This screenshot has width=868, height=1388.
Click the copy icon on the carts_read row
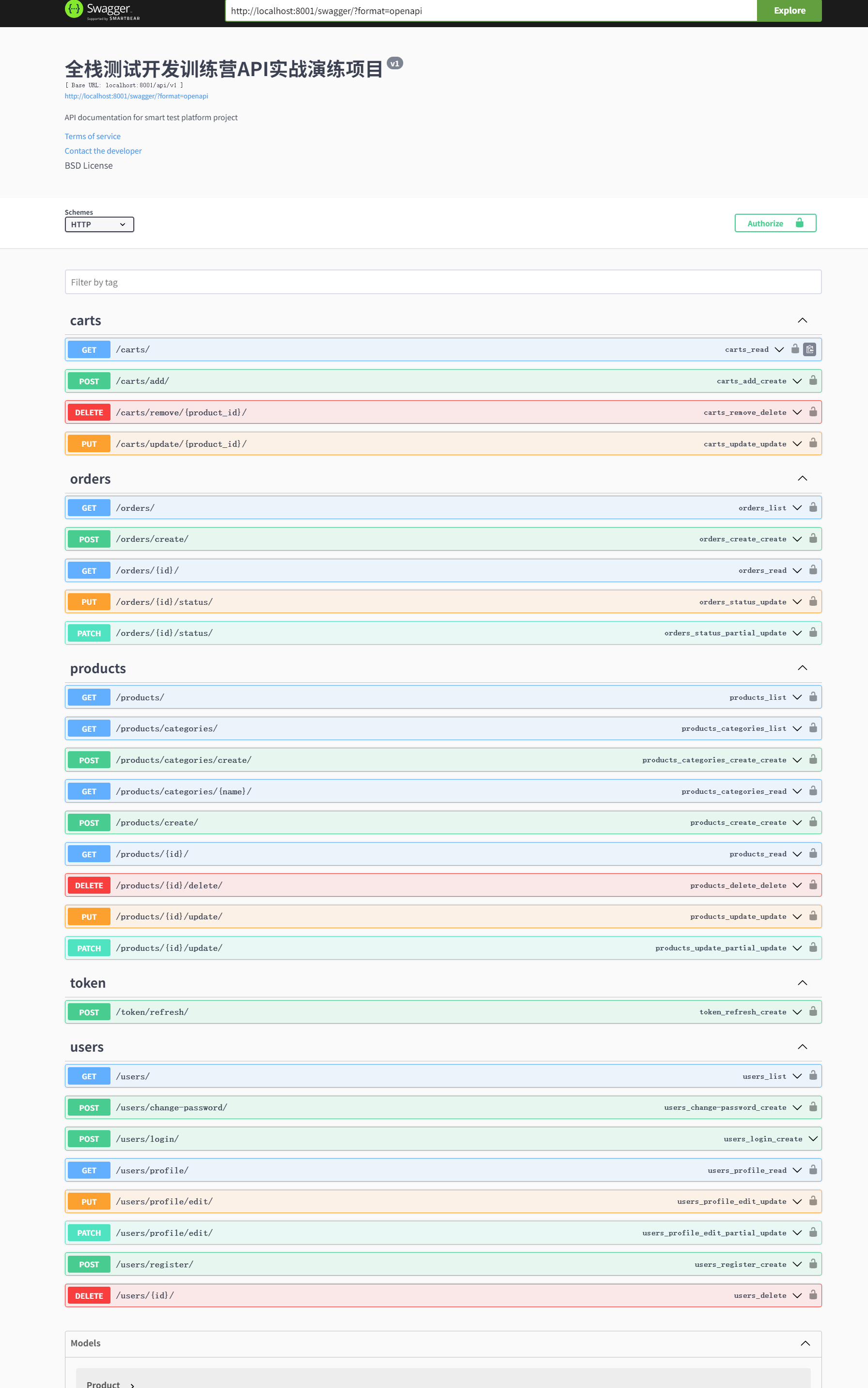point(809,349)
